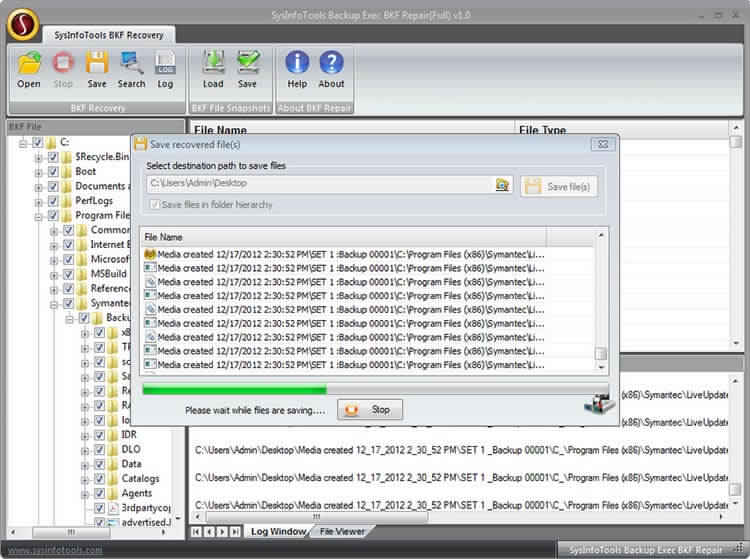Open the www.sysinfotools.com link
This screenshot has height=559, width=750.
55,550
